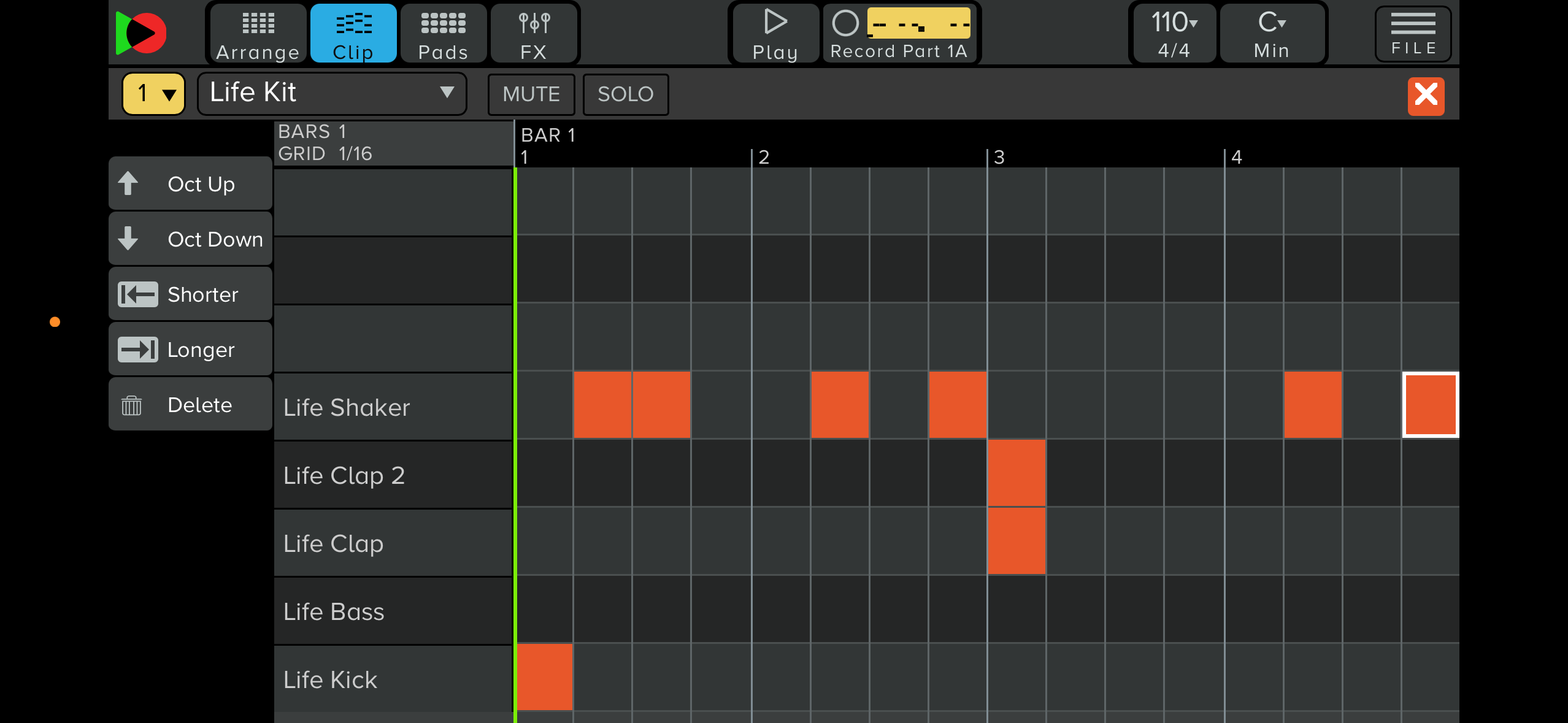1568x723 pixels.
Task: Open the Pads view
Action: point(444,33)
